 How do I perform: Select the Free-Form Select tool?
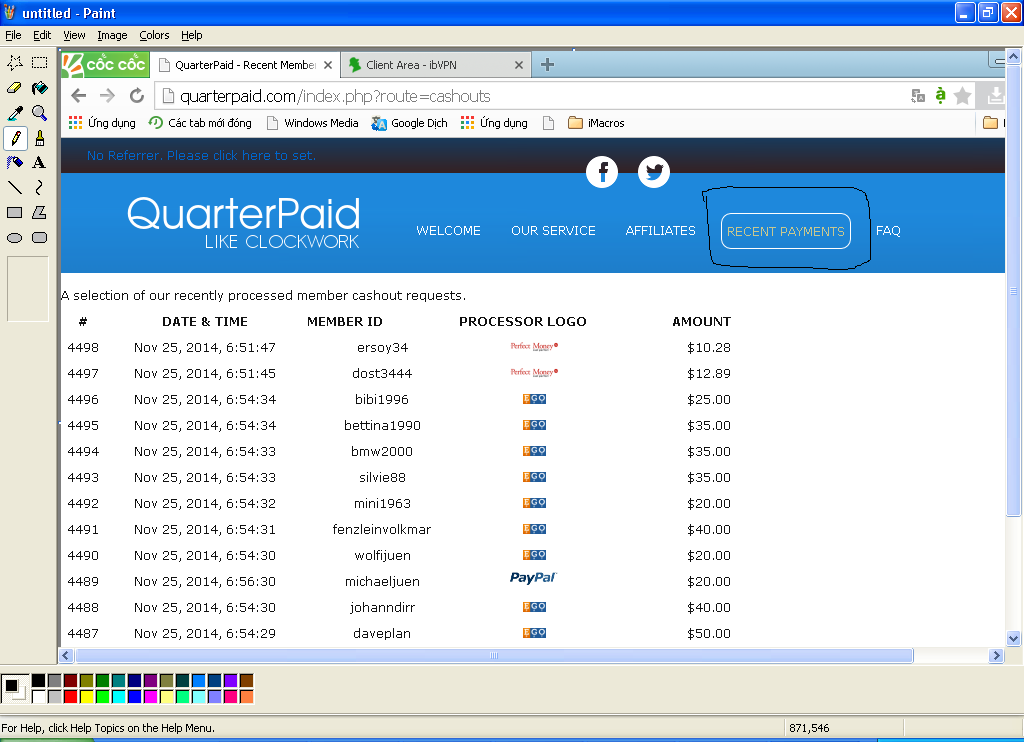pyautogui.click(x=15, y=63)
